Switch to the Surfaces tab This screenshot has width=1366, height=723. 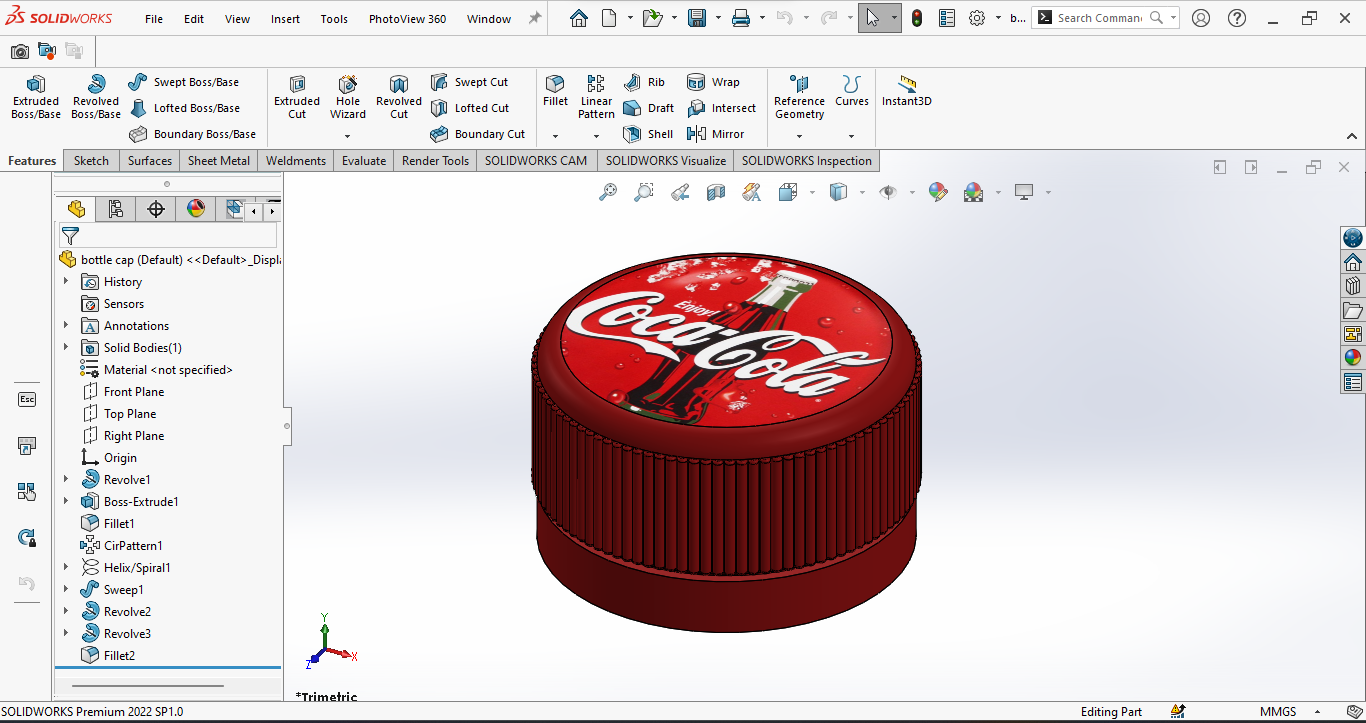point(150,161)
